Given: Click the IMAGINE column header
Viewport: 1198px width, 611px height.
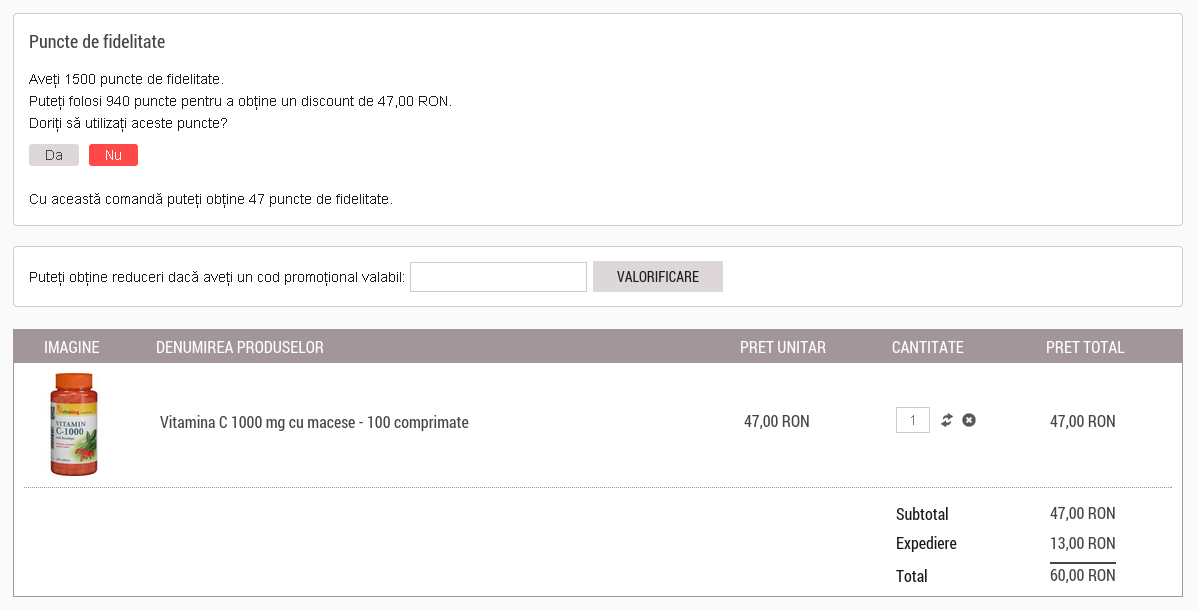Looking at the screenshot, I should 72,348.
